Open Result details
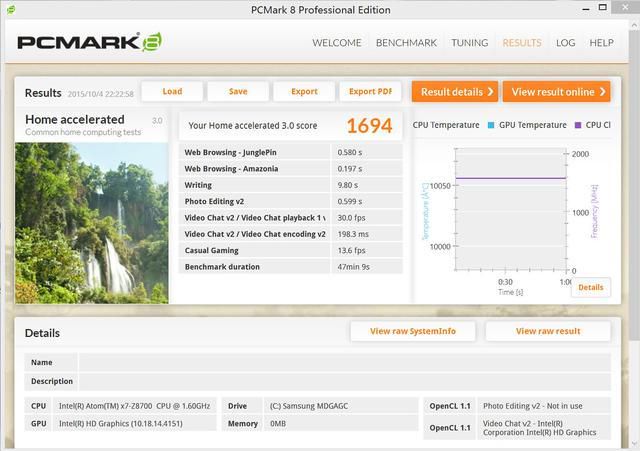 click(455, 92)
